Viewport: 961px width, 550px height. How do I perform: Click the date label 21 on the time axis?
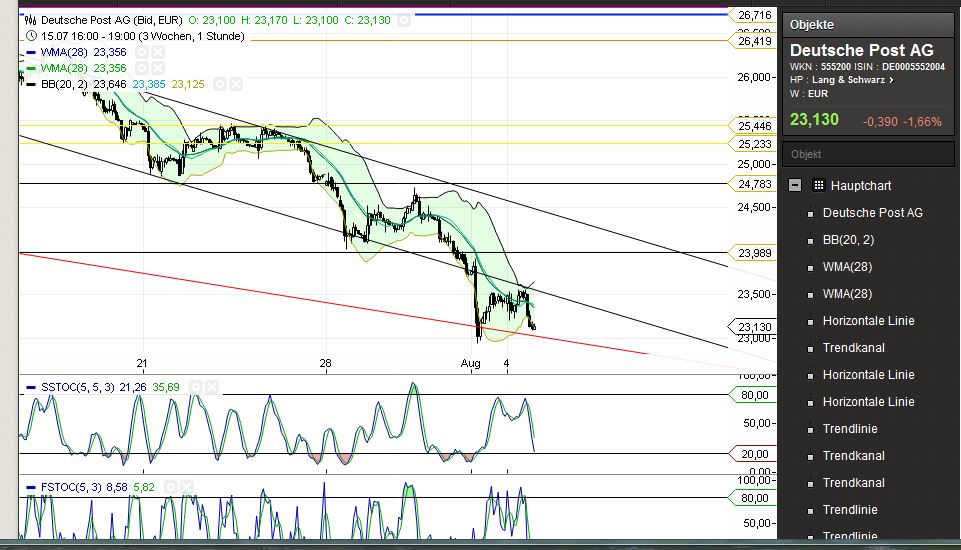pos(142,364)
